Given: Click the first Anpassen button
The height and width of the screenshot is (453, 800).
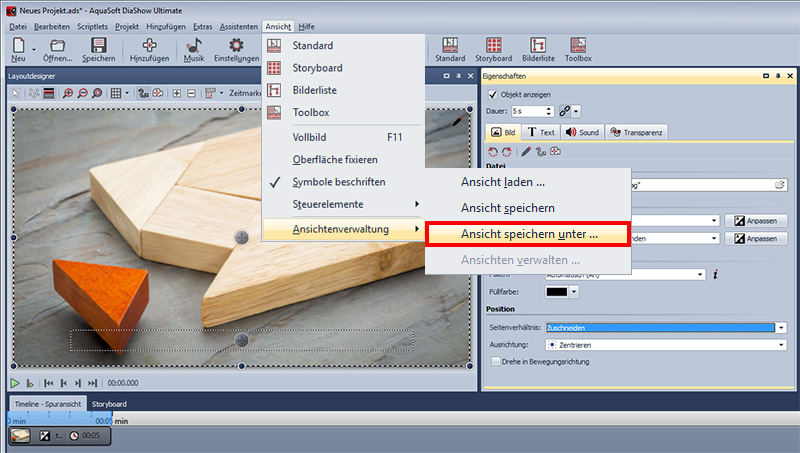Looking at the screenshot, I should [754, 220].
